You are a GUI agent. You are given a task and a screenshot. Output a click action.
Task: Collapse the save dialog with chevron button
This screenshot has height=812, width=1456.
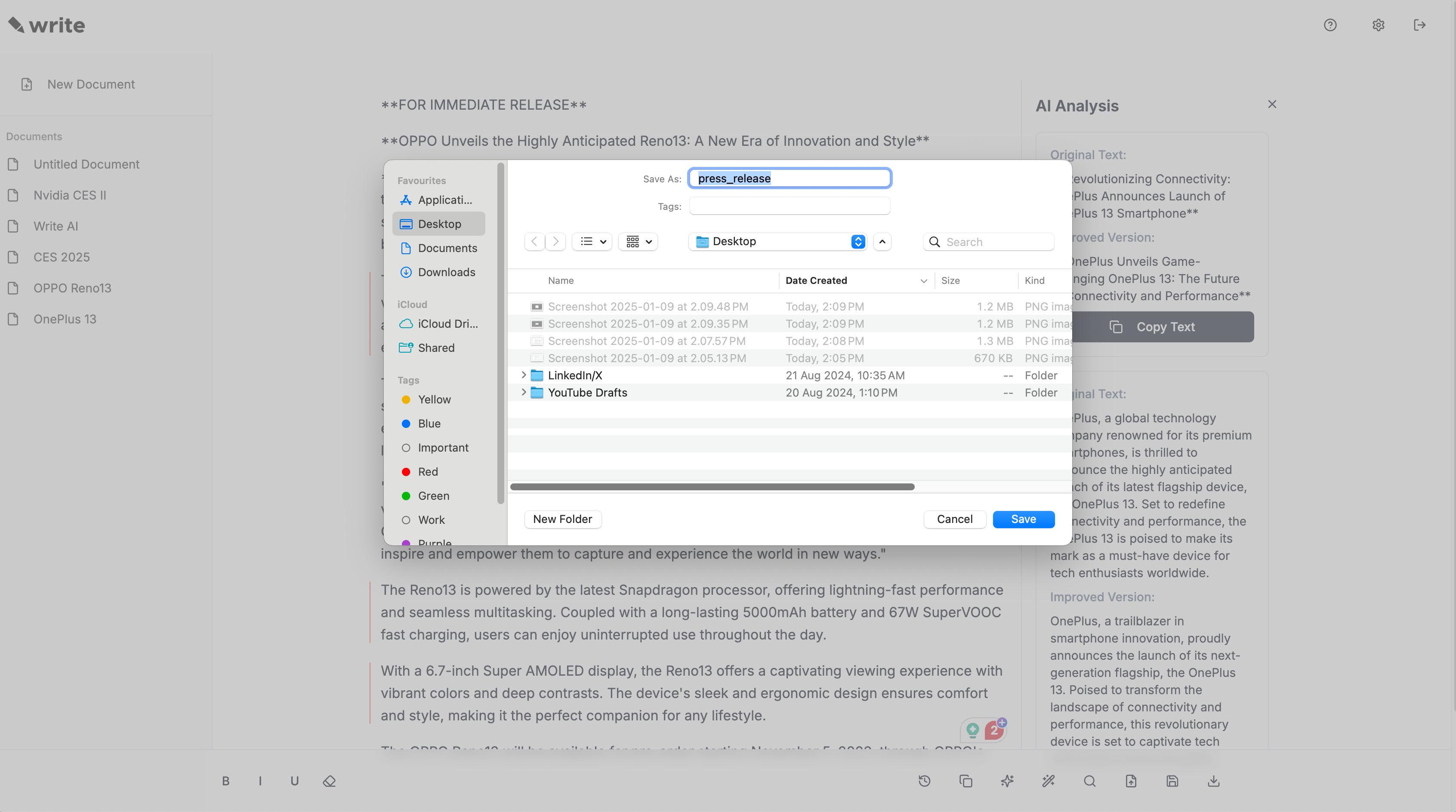(x=882, y=242)
